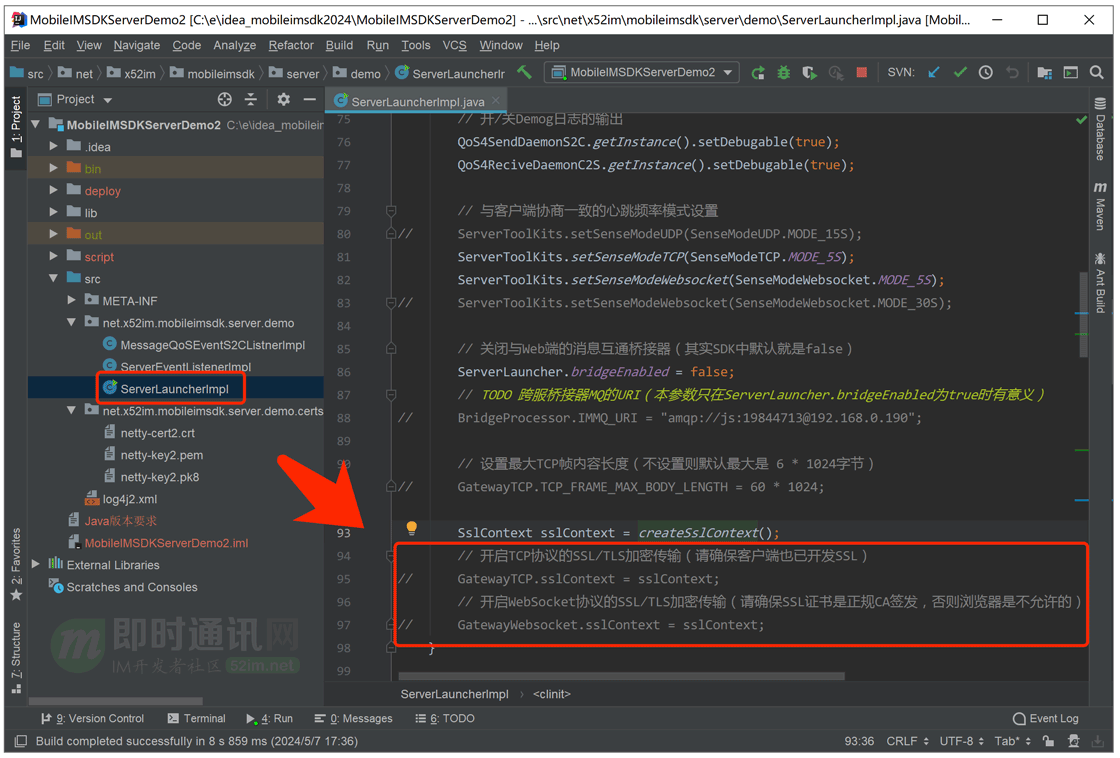Toggle the Project tool window side tab
The width and height of the screenshot is (1120, 758).
[16, 125]
